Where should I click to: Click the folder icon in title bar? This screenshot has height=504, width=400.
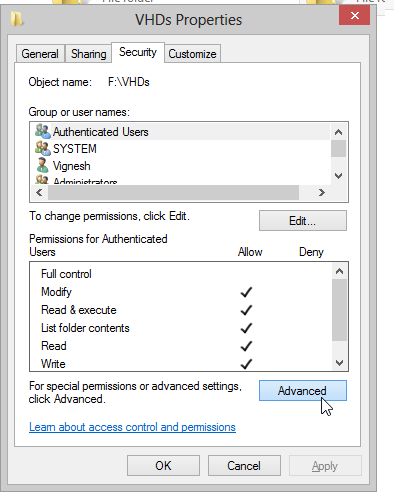(x=17, y=19)
